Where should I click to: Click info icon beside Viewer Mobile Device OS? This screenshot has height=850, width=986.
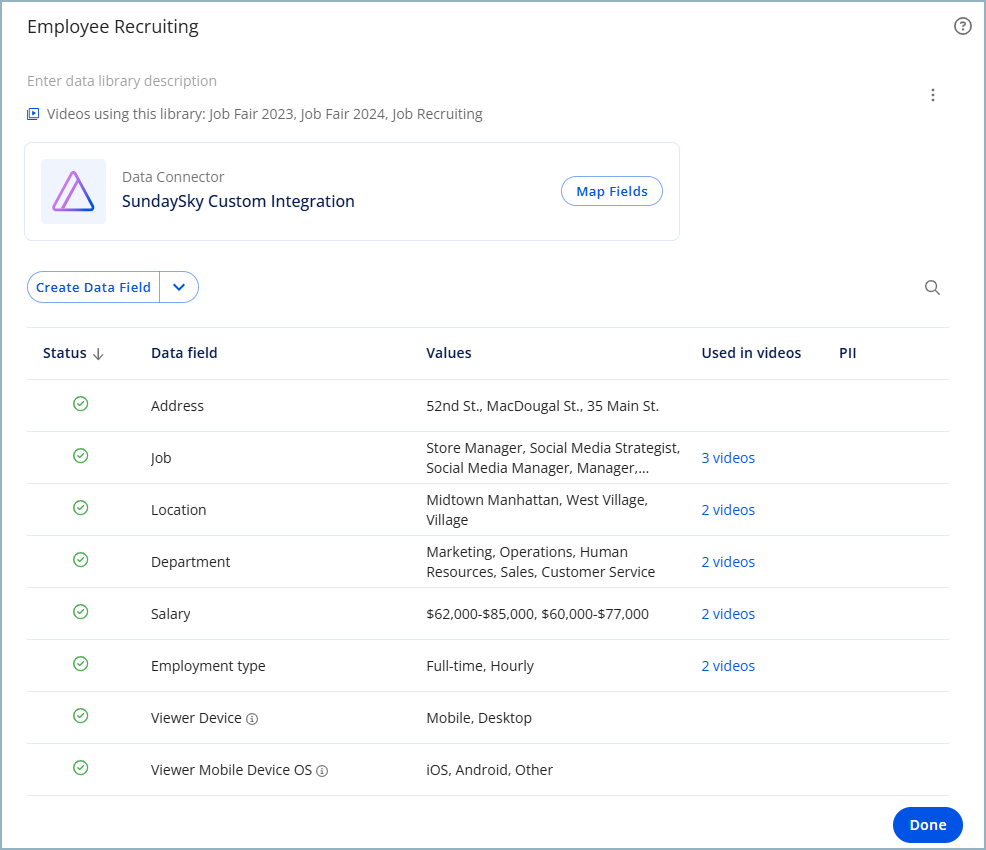322,771
